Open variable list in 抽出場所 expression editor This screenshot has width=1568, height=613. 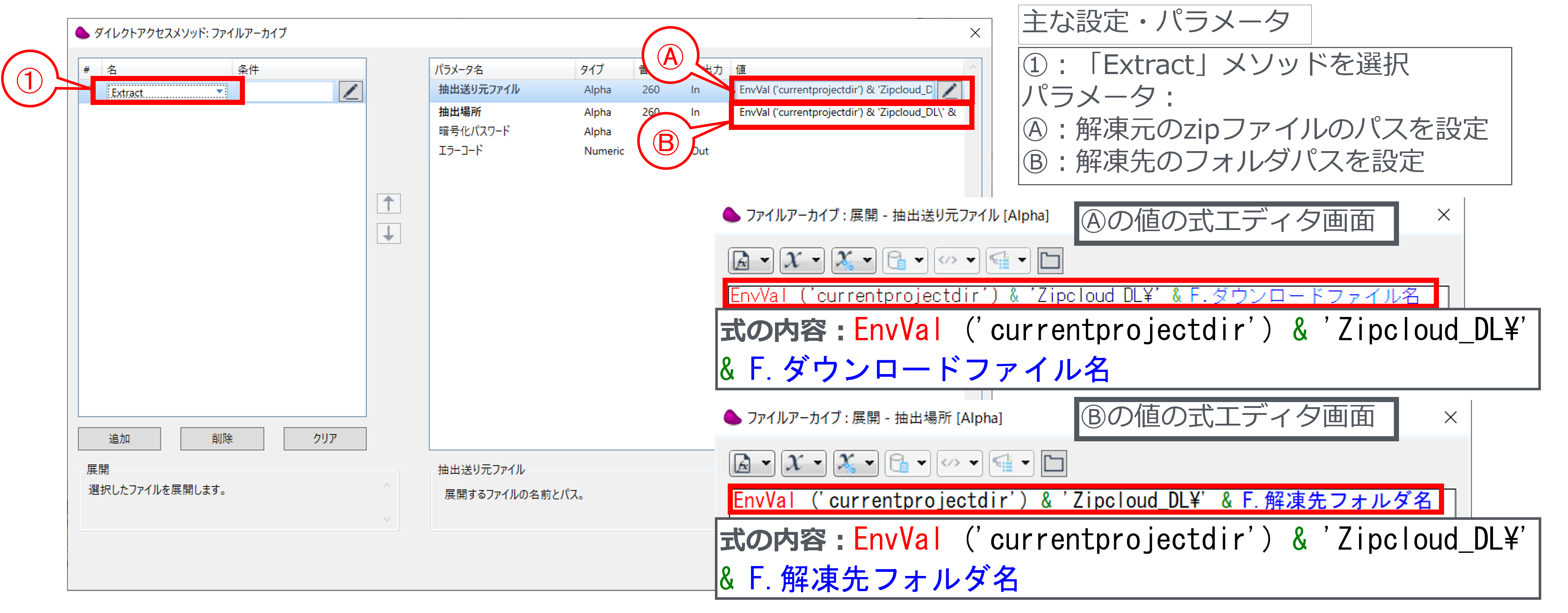coord(804,464)
